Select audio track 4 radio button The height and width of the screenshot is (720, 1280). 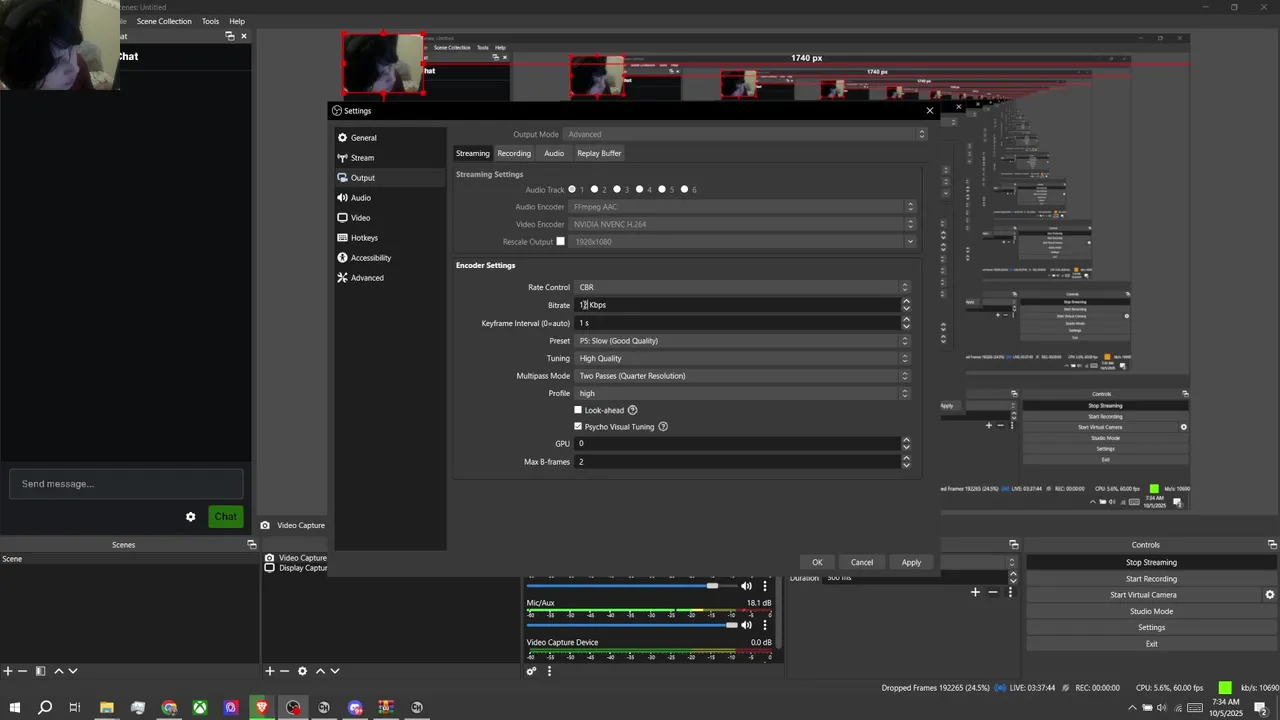click(639, 189)
